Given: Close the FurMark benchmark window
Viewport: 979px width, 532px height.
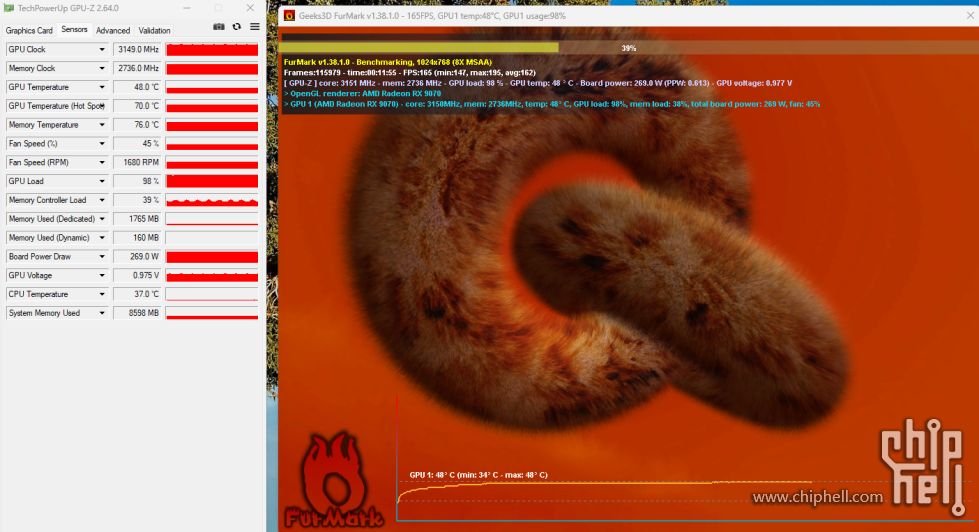Looking at the screenshot, I should [x=970, y=16].
